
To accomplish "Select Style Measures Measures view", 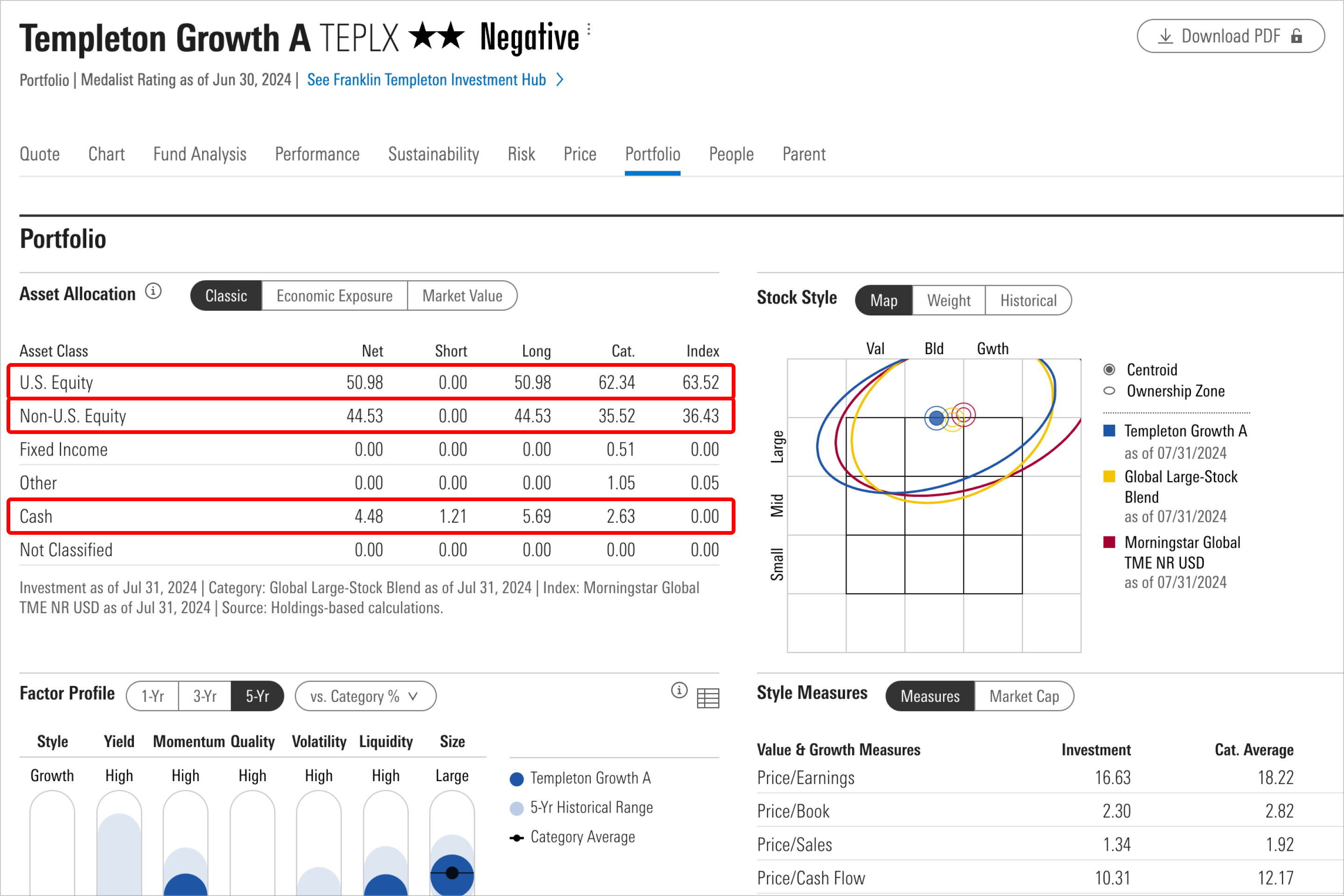I will [930, 696].
